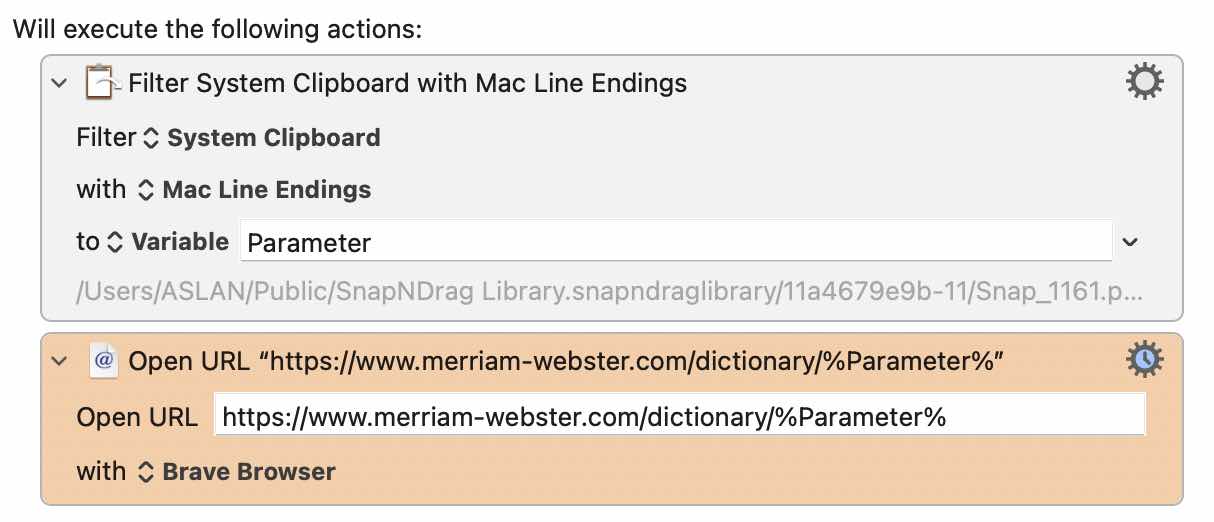Click the "Filter" label before System Clipboard
The width and height of the screenshot is (1214, 522).
coord(106,137)
